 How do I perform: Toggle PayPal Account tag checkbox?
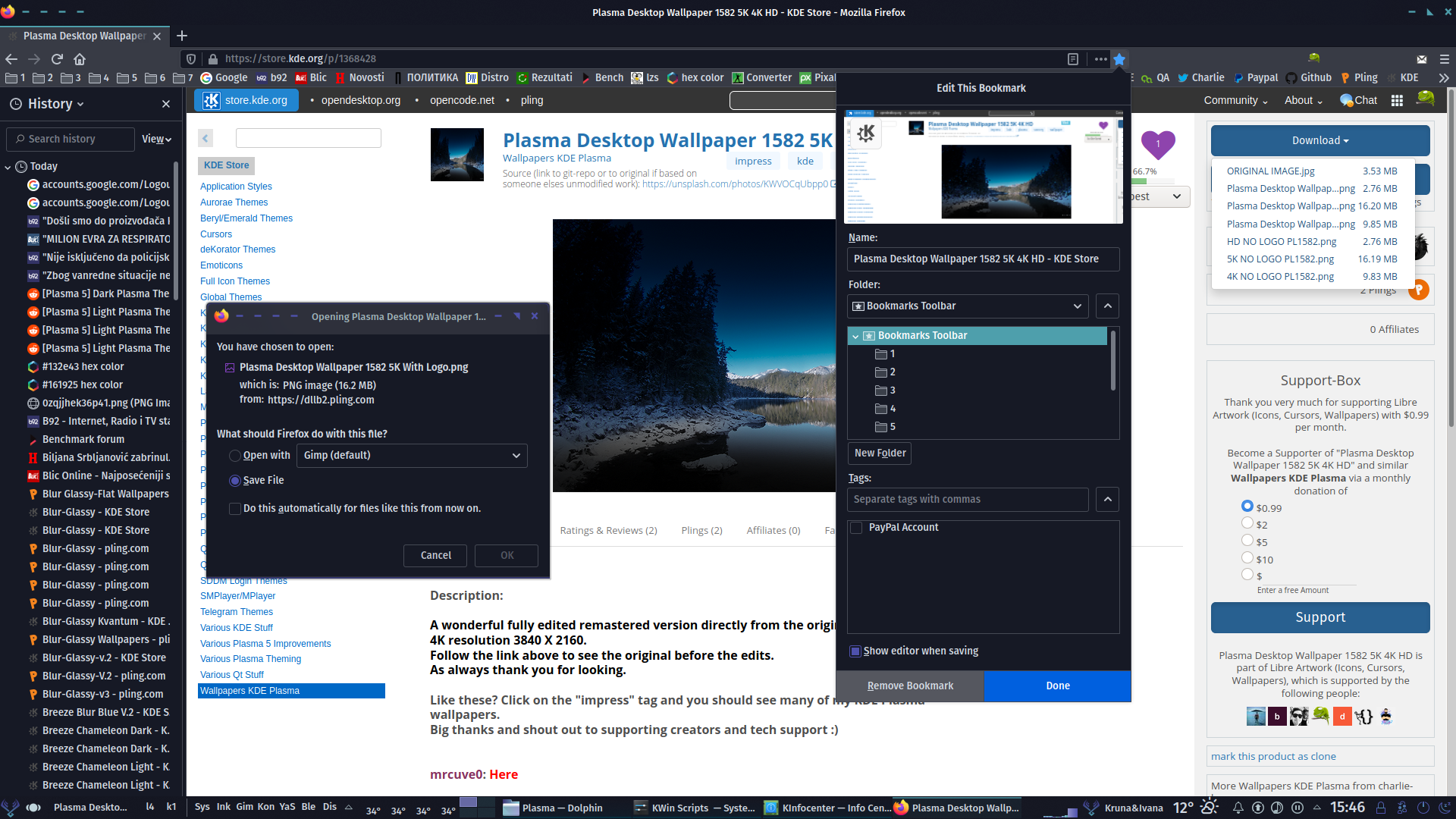coord(857,528)
